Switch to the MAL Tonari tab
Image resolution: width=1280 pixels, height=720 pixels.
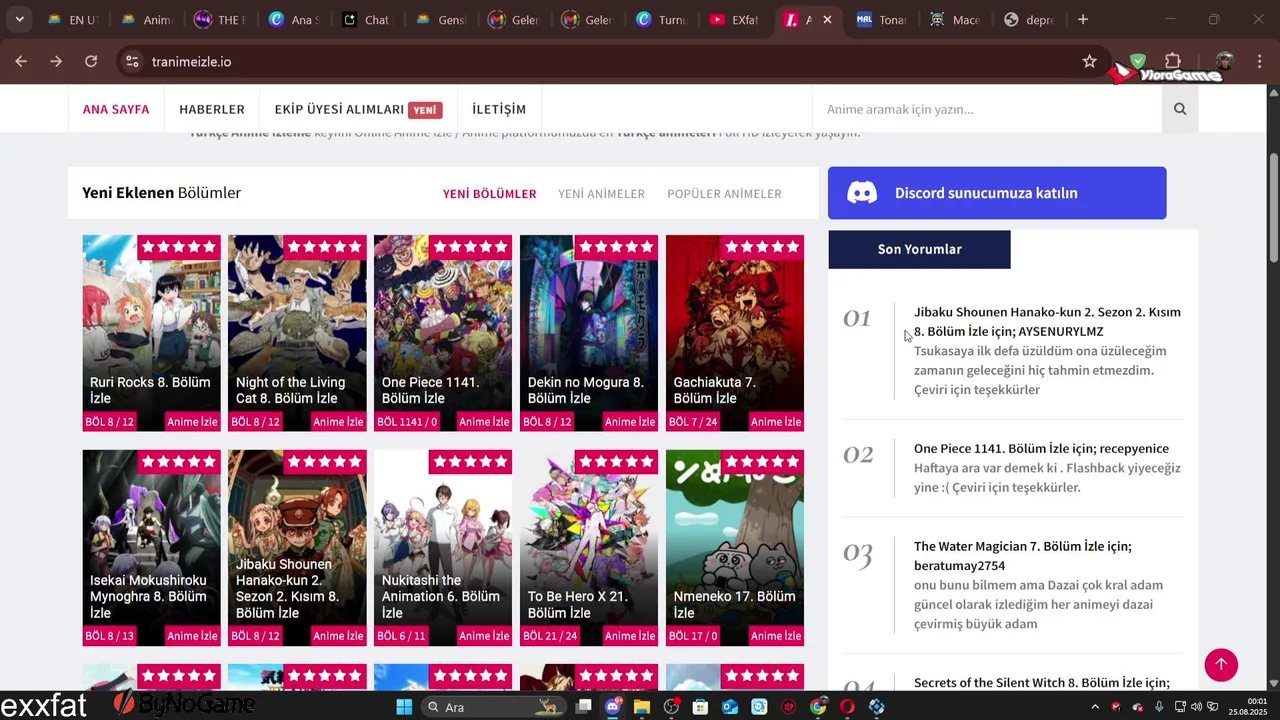882,19
